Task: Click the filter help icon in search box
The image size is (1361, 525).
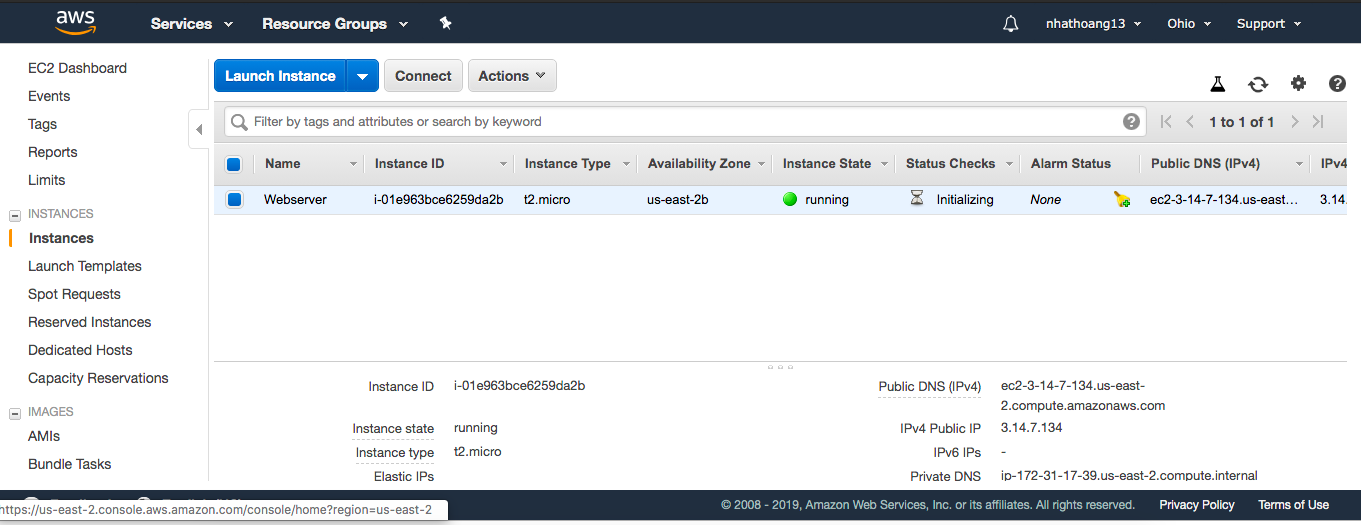Action: [x=1131, y=122]
